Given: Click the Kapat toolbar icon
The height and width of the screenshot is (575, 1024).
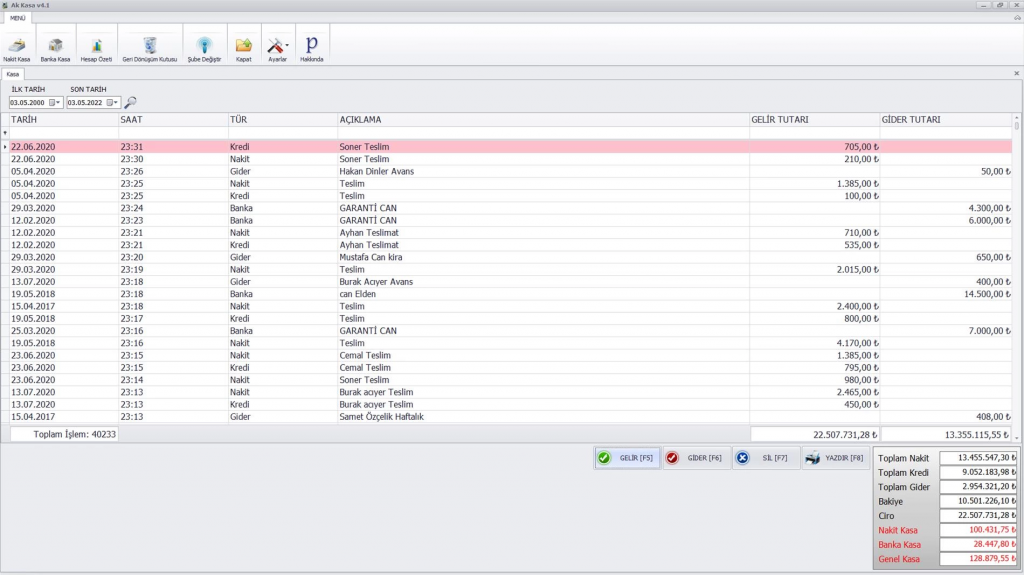Looking at the screenshot, I should coord(243,46).
